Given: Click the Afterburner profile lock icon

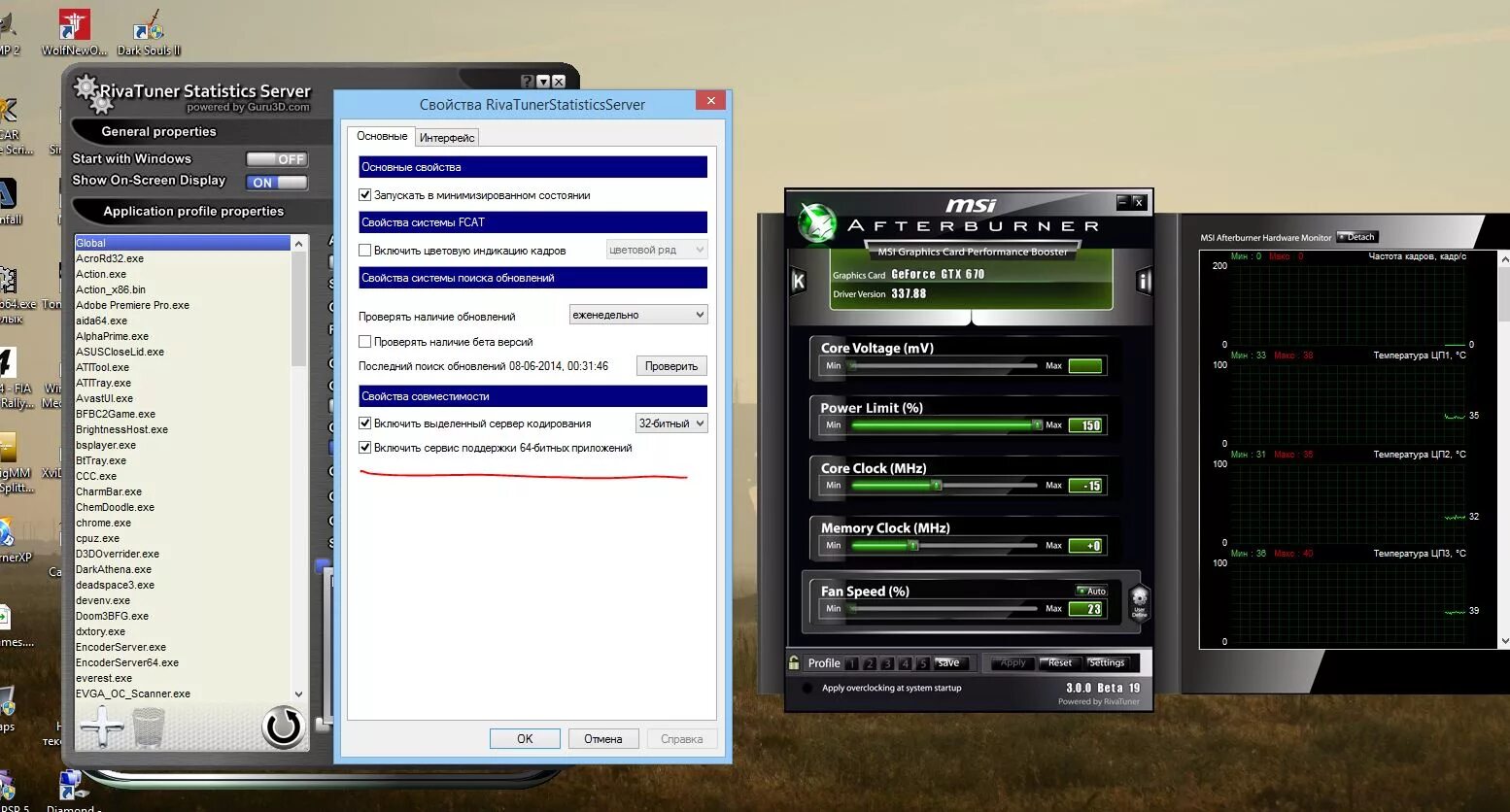Looking at the screenshot, I should [x=794, y=662].
